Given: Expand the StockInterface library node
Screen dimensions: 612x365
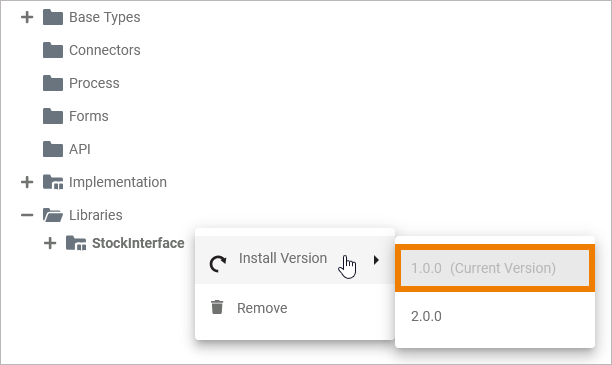Looking at the screenshot, I should tap(50, 243).
